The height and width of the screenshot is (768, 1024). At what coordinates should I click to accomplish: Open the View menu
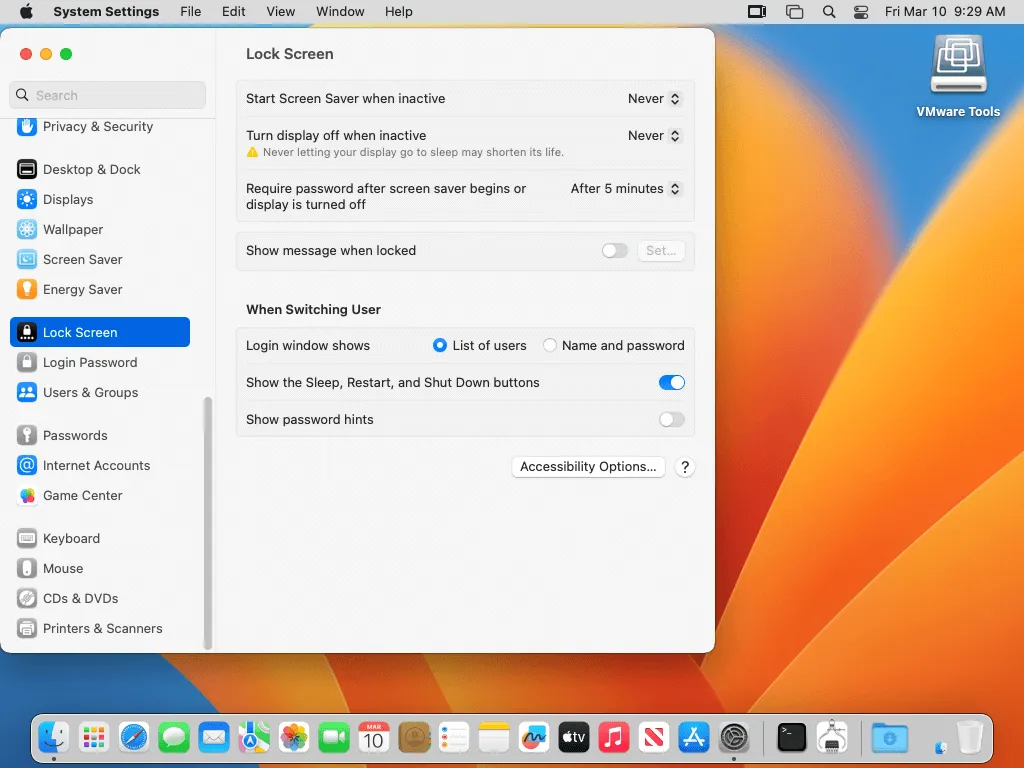[x=280, y=12]
